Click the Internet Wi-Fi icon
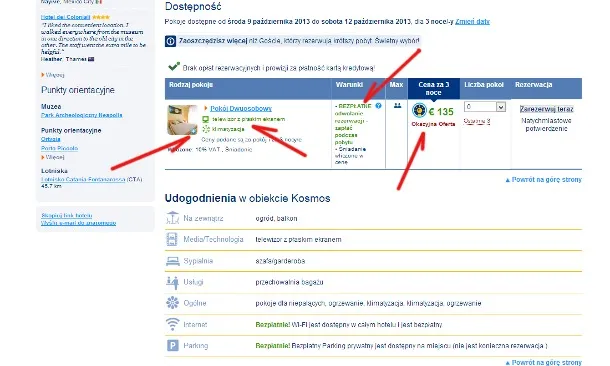The height and width of the screenshot is (366, 610). point(172,324)
